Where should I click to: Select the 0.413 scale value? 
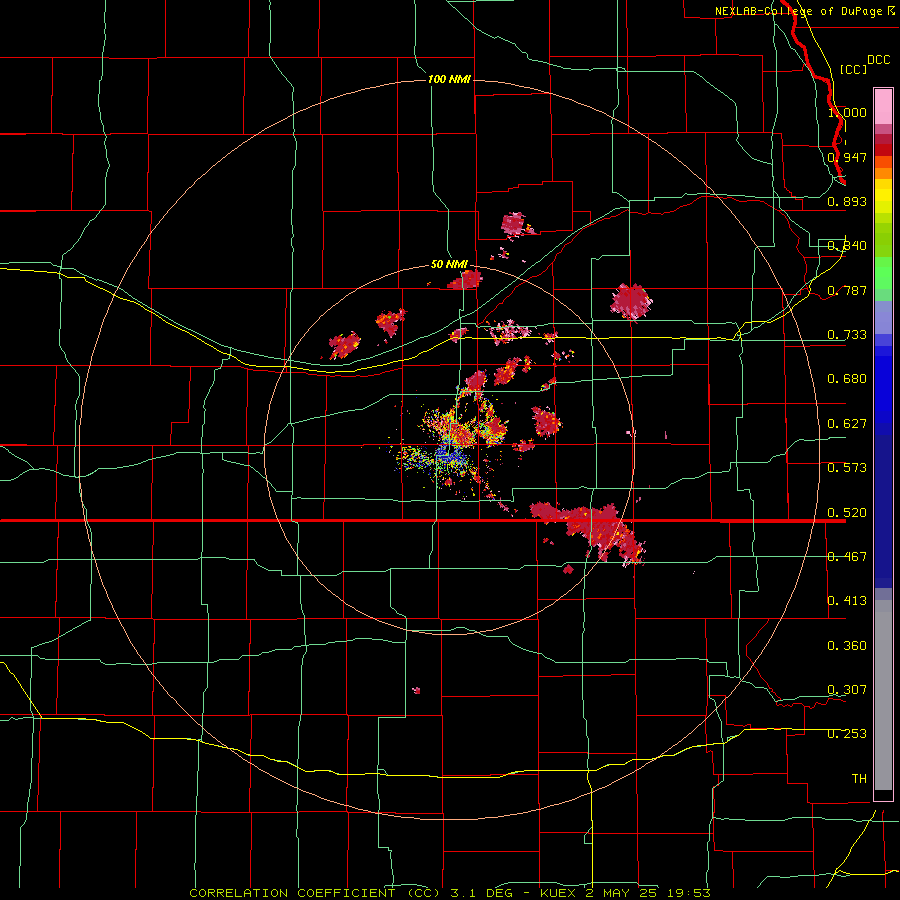(x=847, y=601)
